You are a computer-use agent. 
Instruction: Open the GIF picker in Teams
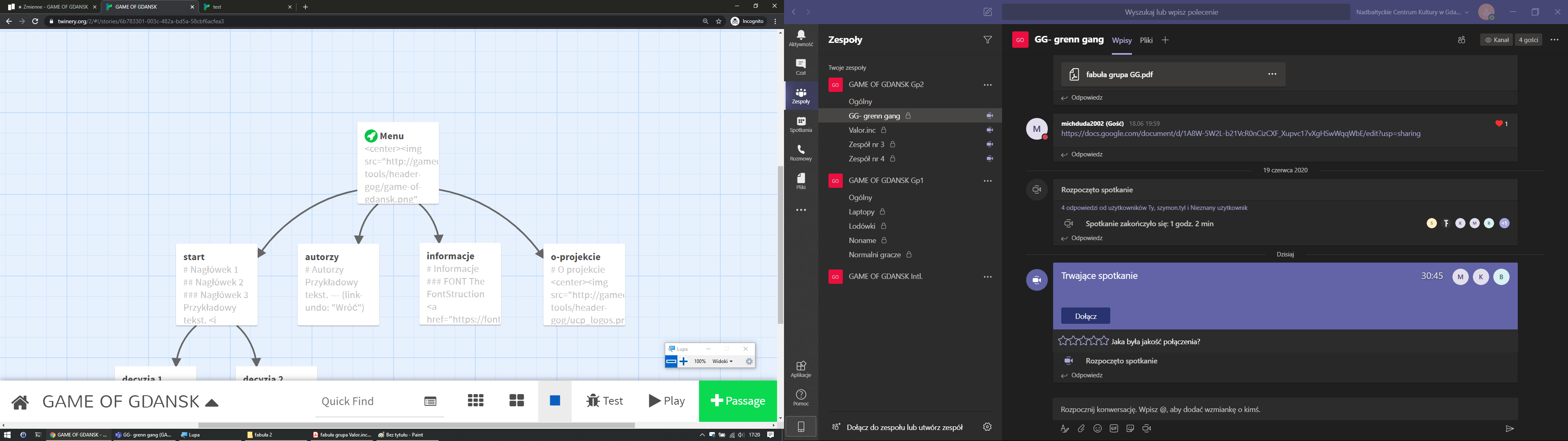(x=1114, y=429)
